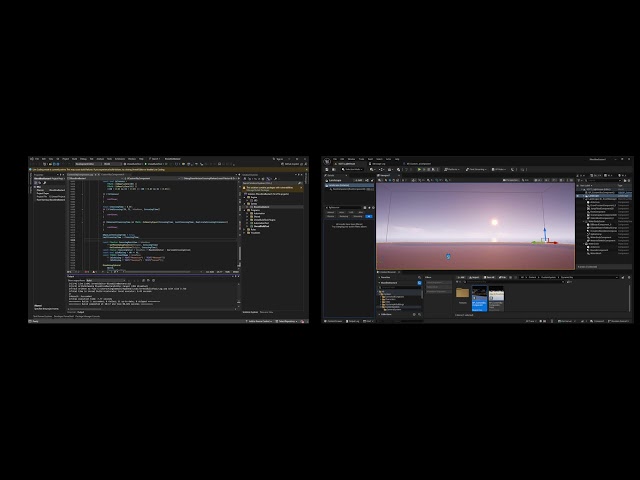Toggle Rendering filter in Details panel

344,216
